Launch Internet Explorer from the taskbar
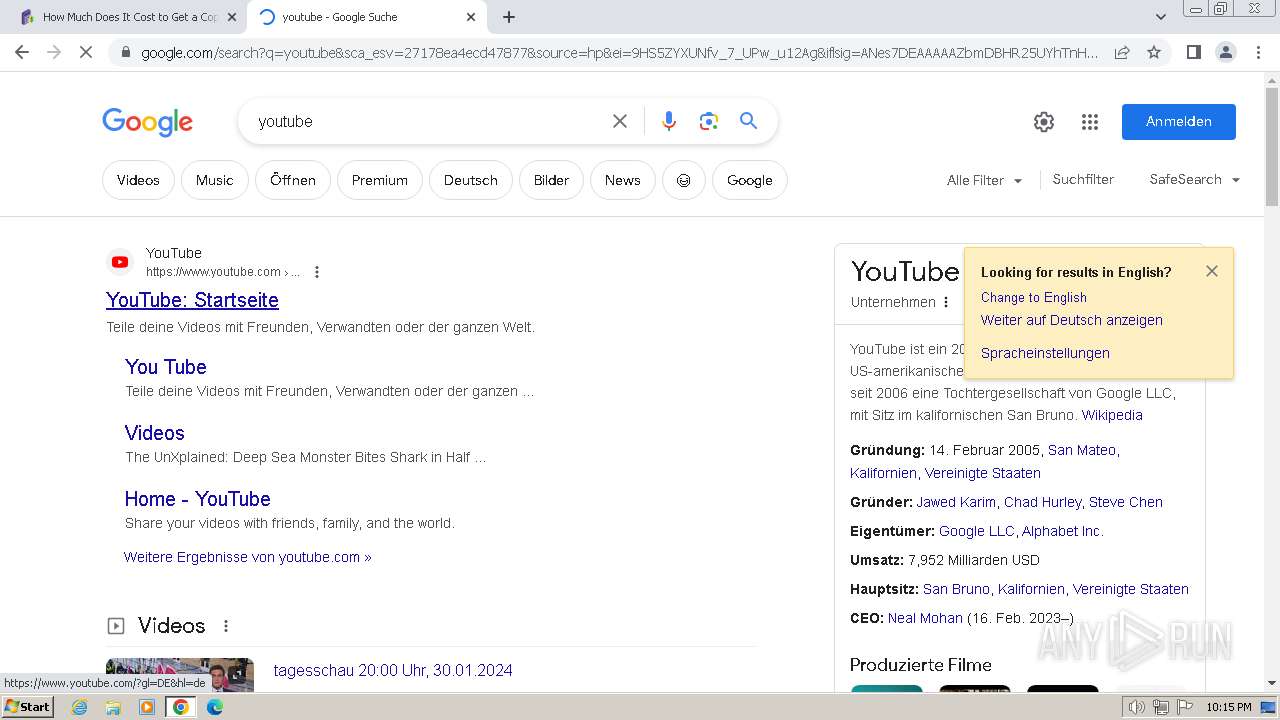This screenshot has height=720, width=1280. tap(79, 707)
